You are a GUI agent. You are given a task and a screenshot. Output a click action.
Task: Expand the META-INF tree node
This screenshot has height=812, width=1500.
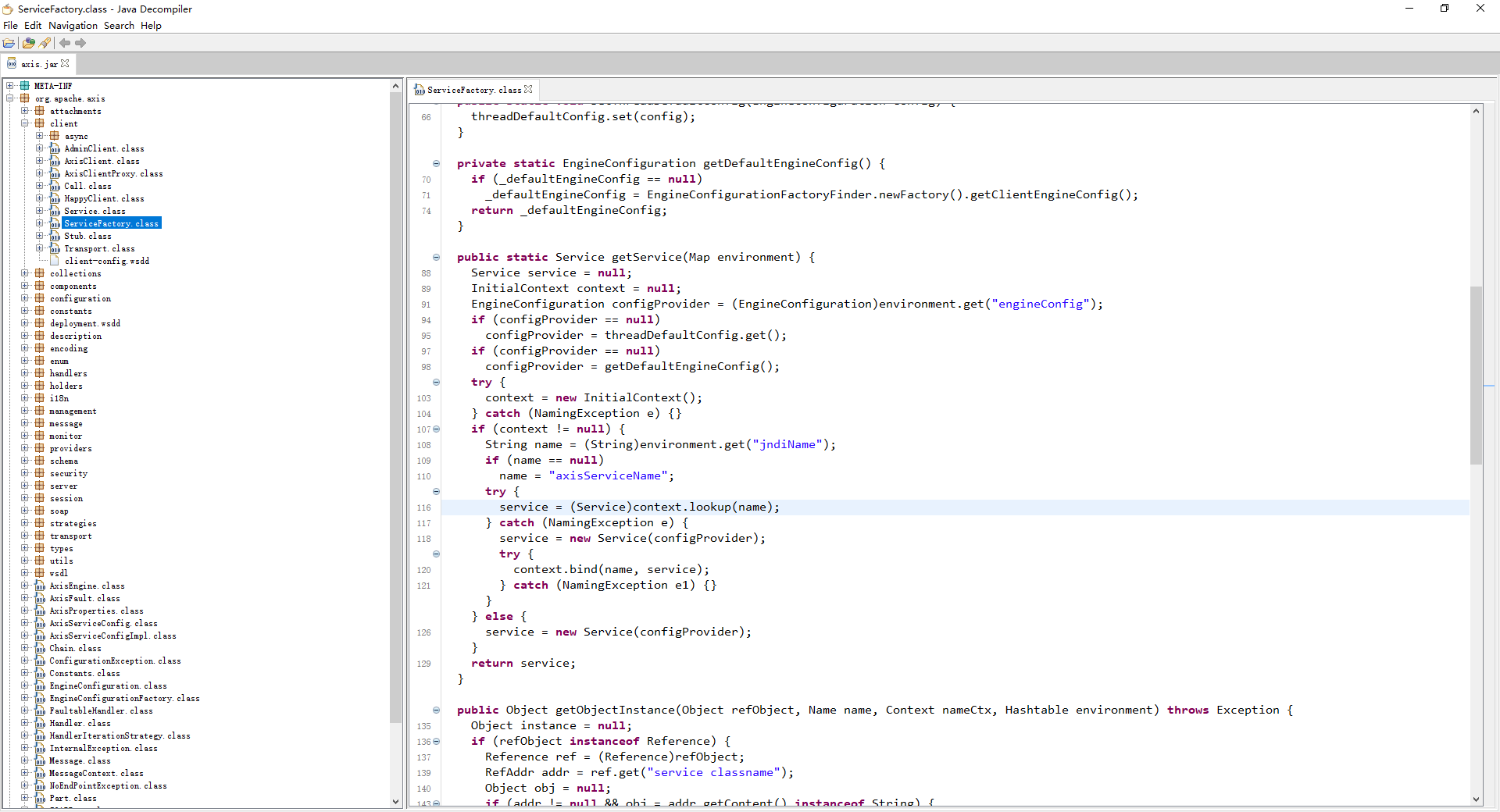pyautogui.click(x=10, y=86)
